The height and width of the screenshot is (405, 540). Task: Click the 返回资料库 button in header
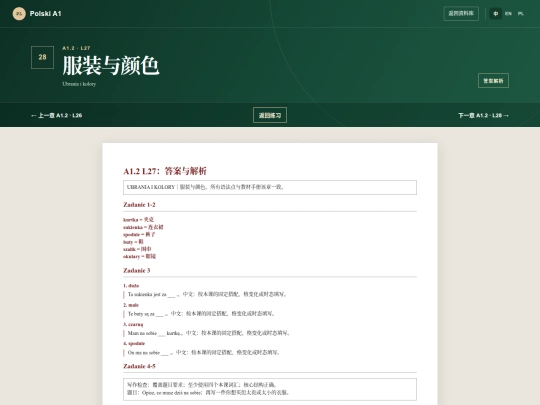[x=461, y=13]
